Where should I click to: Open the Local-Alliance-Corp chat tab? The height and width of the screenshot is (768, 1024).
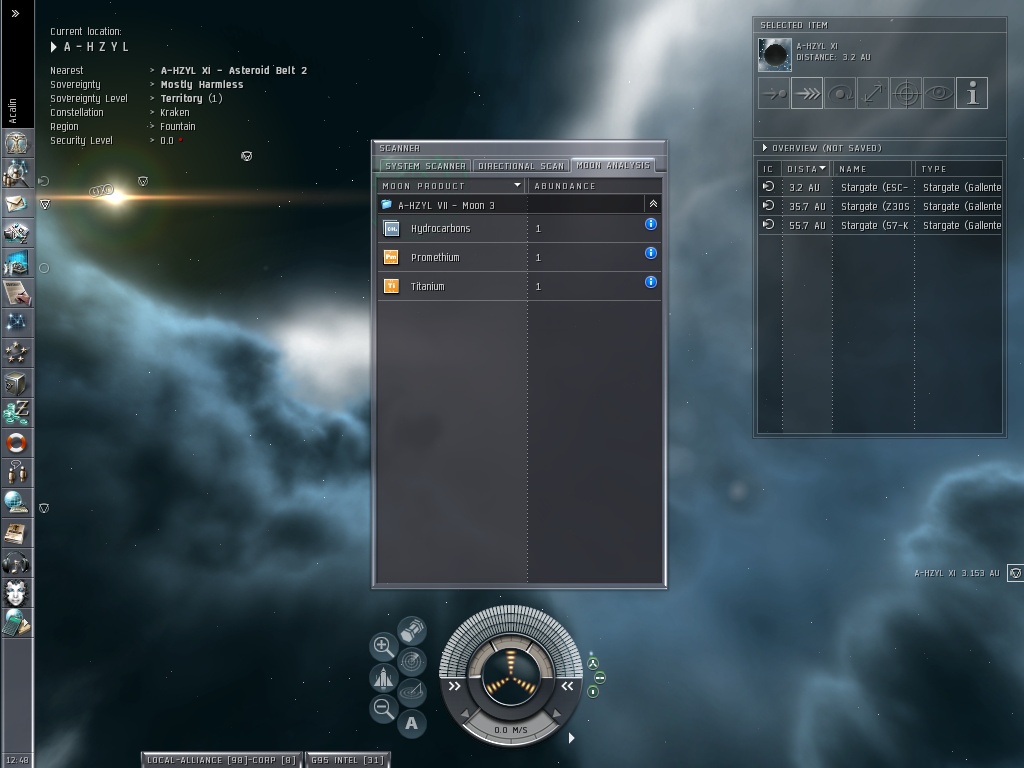pos(221,760)
